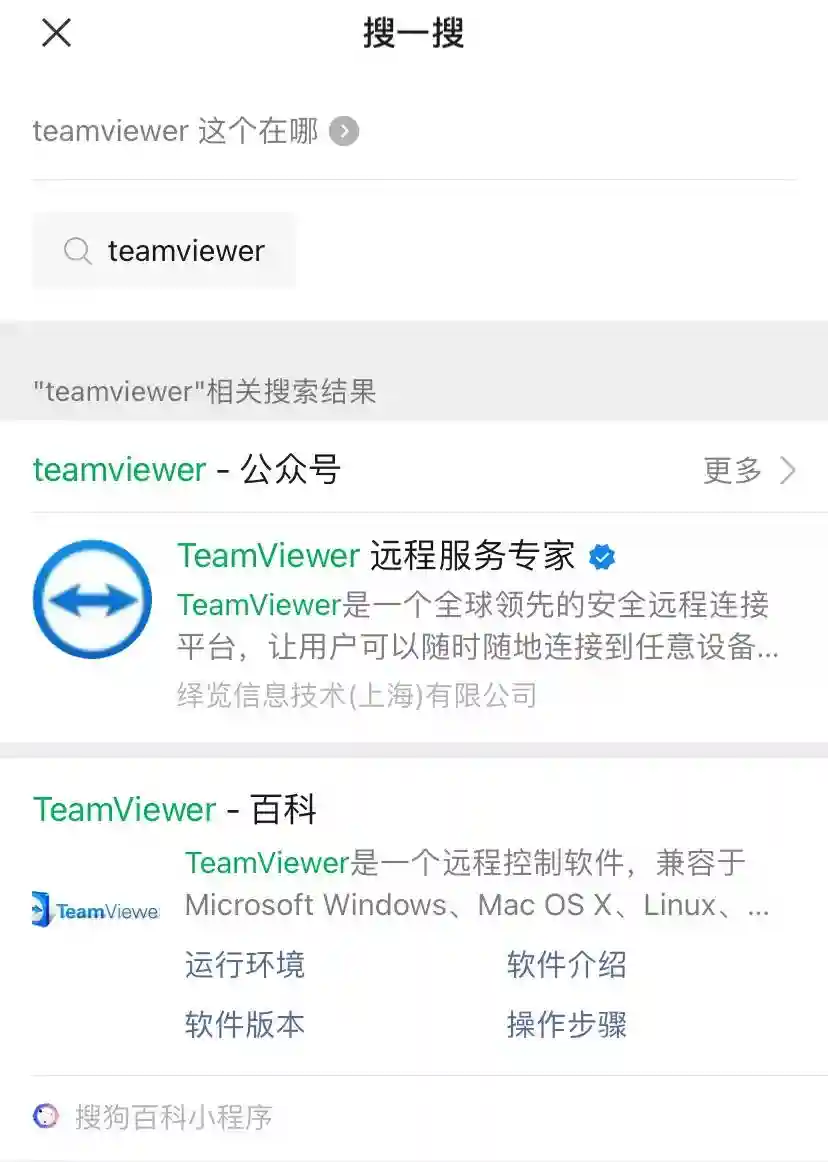Tap the TeamViewer blue arrow logo
Image resolution: width=828 pixels, height=1162 pixels.
[93, 599]
